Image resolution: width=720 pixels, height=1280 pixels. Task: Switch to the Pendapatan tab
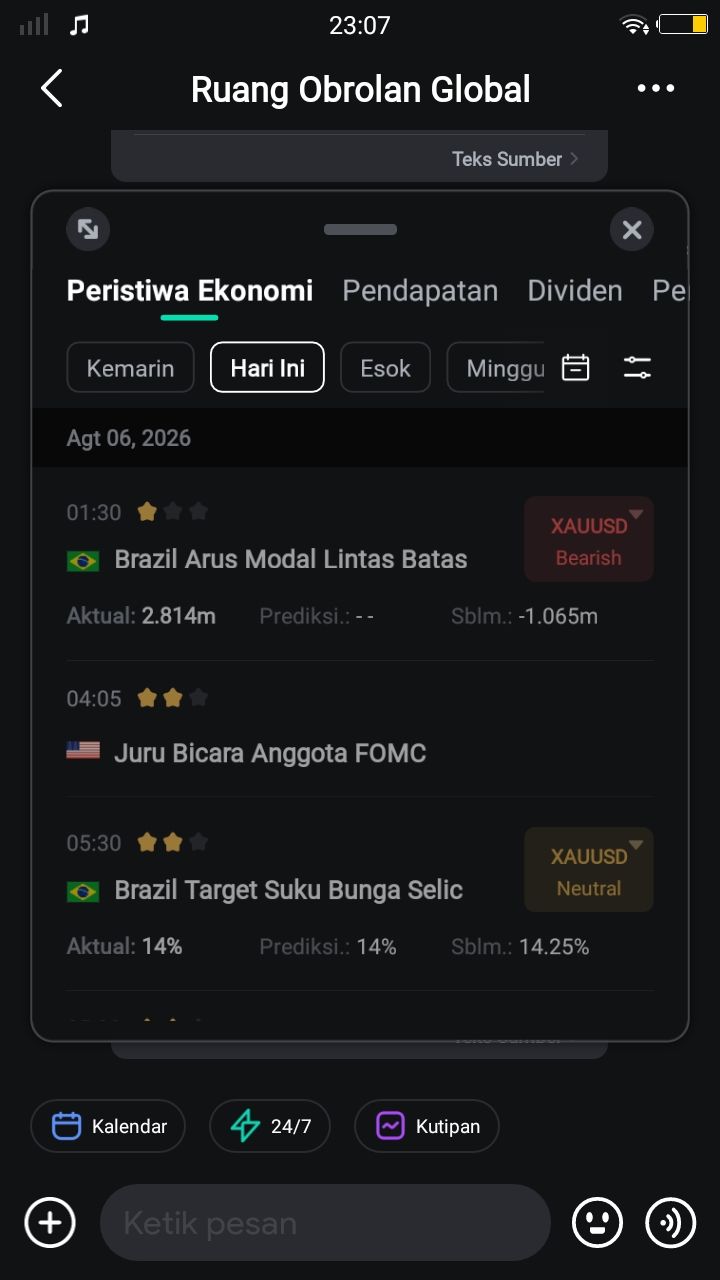(x=420, y=291)
